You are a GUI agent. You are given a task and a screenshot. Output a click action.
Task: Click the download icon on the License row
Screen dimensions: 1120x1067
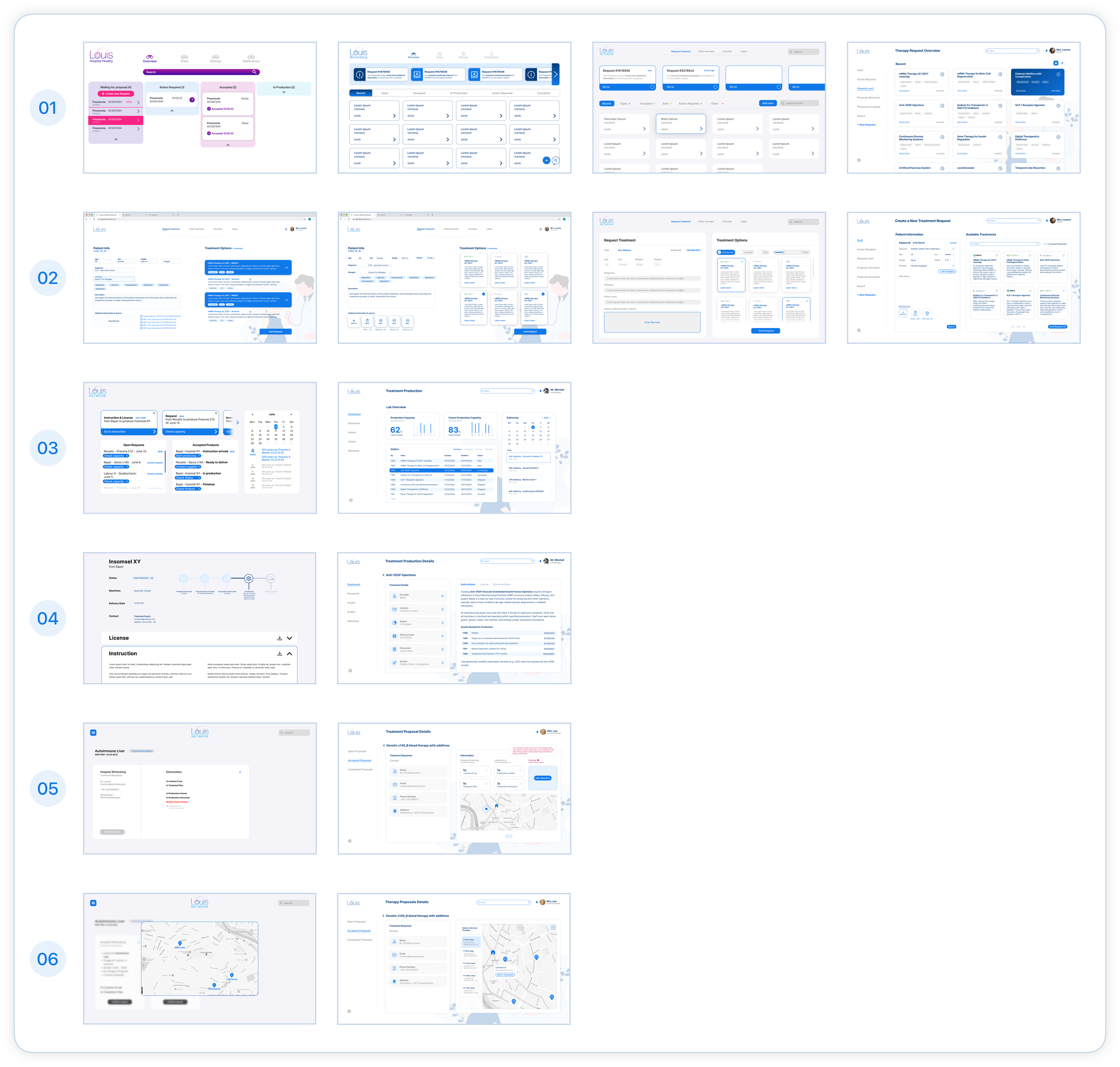[x=279, y=638]
